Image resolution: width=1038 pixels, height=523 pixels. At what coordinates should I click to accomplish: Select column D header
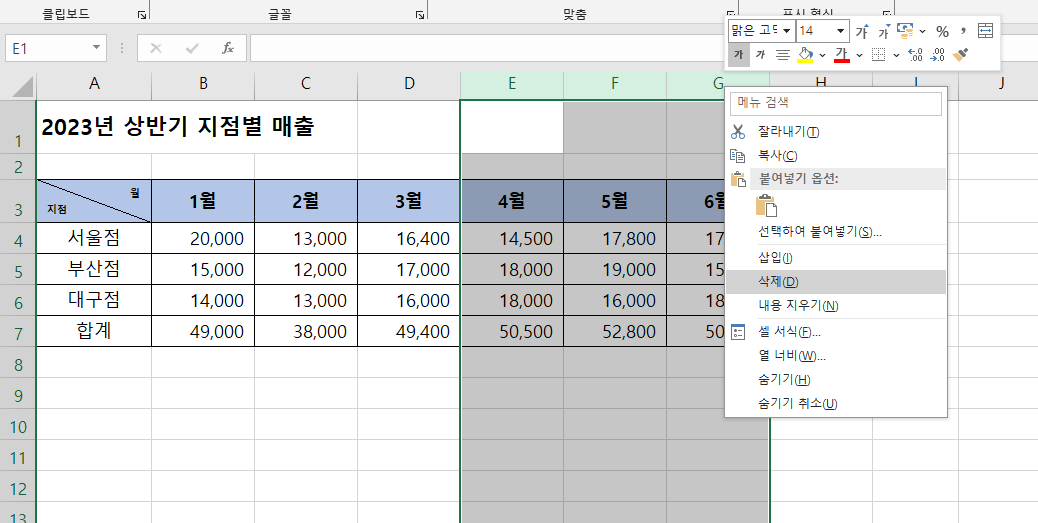409,83
